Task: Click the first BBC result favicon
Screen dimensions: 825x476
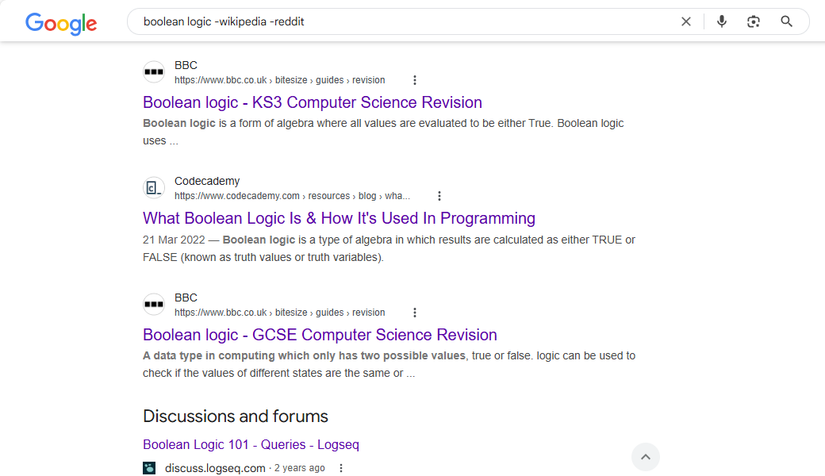Action: click(153, 72)
